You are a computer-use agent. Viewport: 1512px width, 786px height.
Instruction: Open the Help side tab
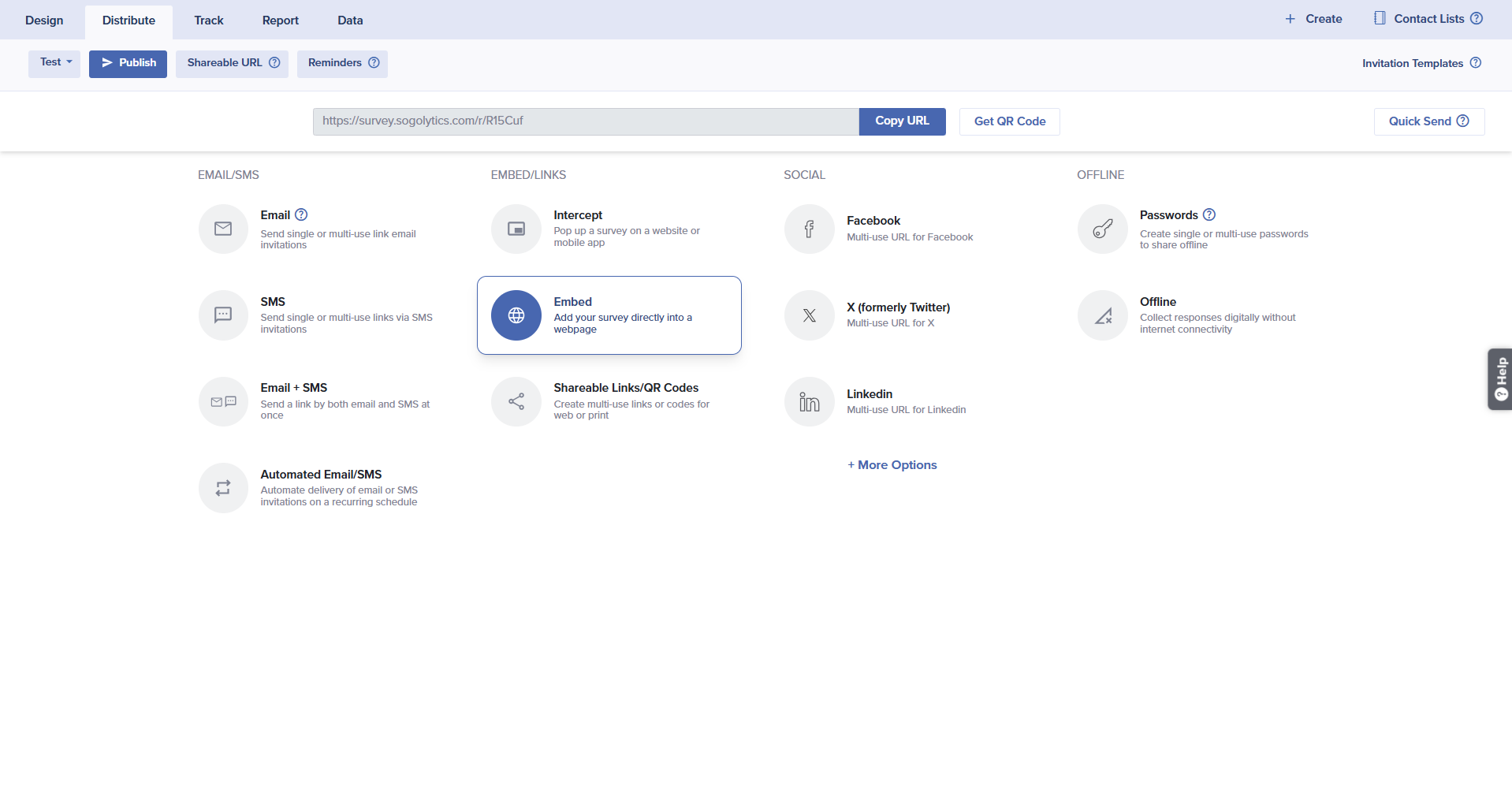[x=1500, y=379]
